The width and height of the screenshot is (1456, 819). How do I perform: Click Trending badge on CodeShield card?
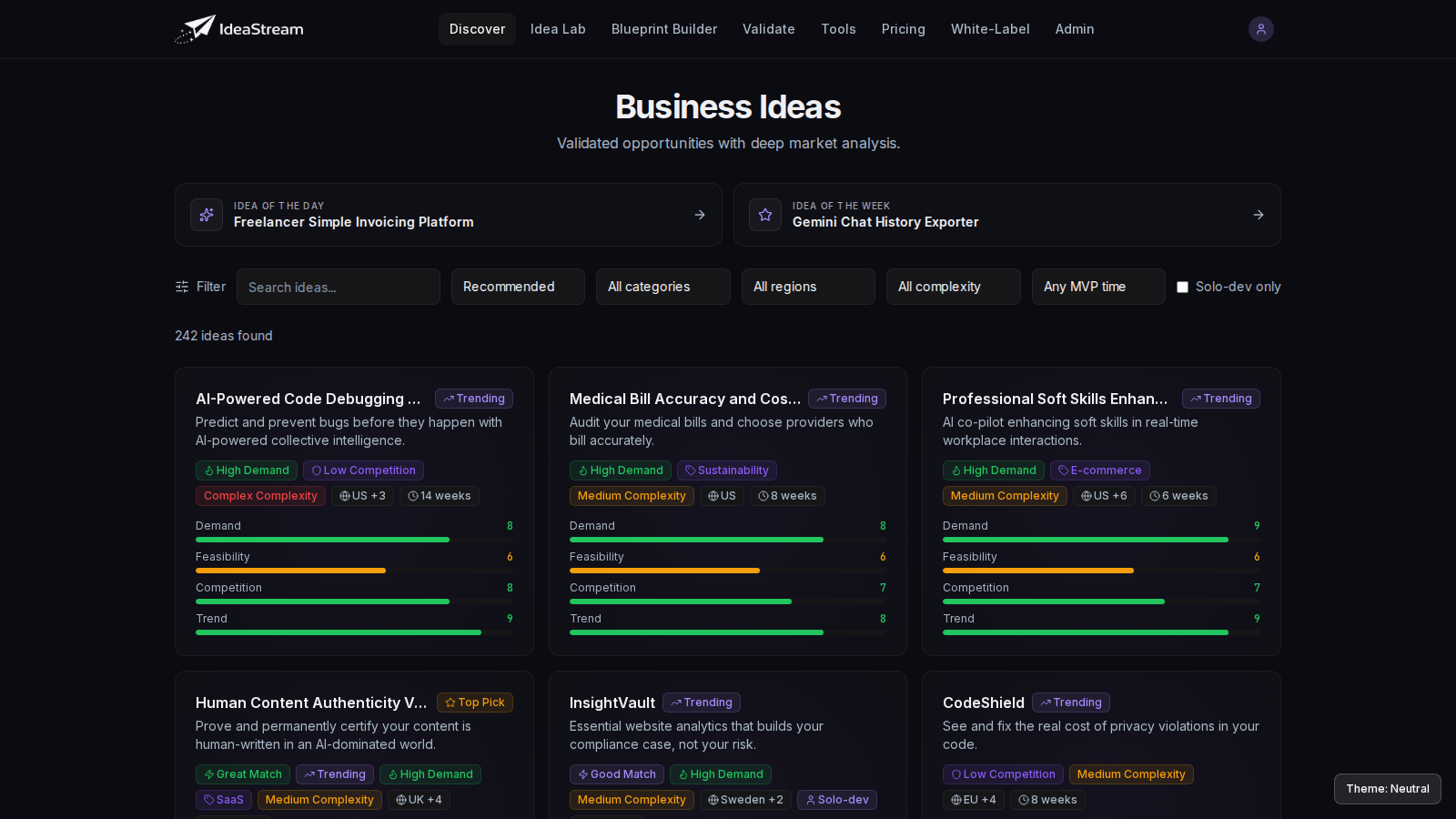(x=1071, y=703)
